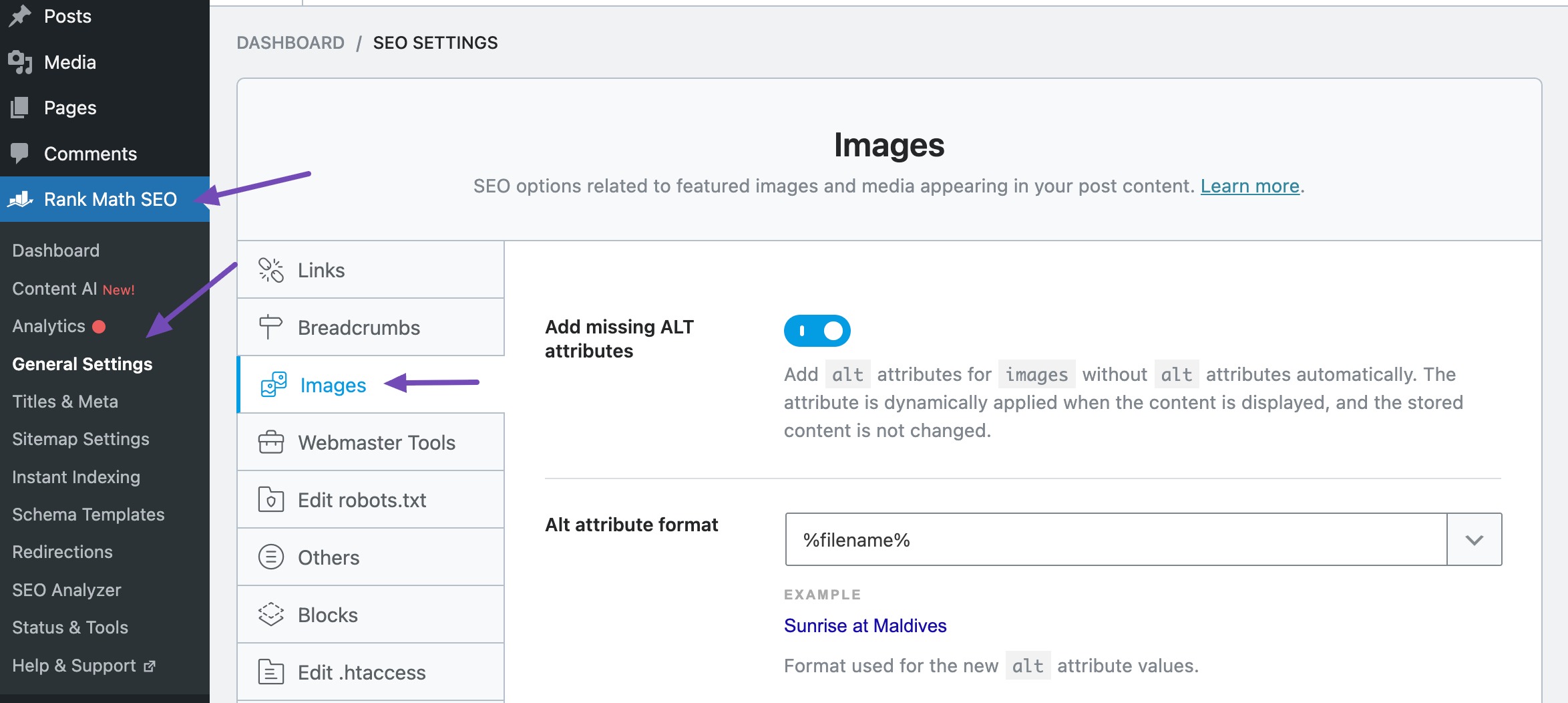
Task: Select the Others circle icon
Action: pyautogui.click(x=271, y=557)
